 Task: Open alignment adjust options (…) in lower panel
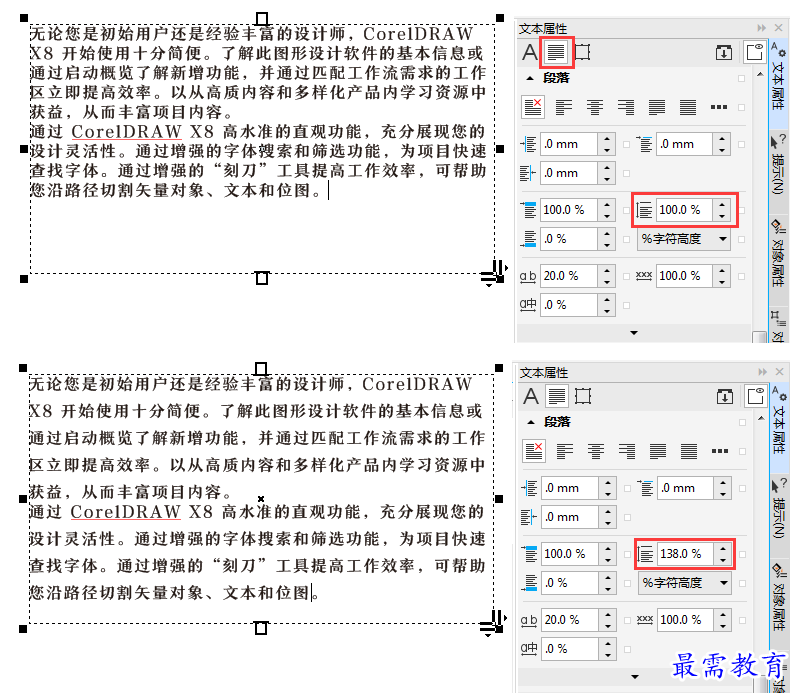[x=720, y=451]
